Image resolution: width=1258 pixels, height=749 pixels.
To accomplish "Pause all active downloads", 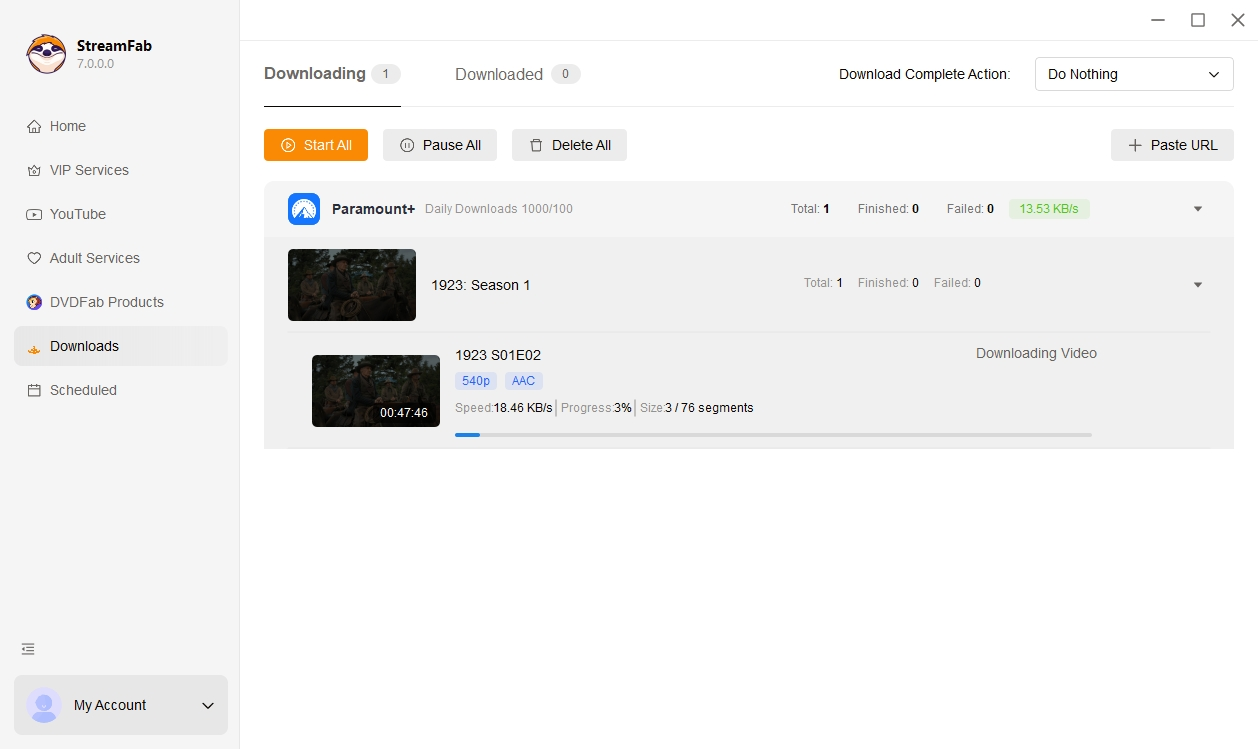I will click(440, 145).
